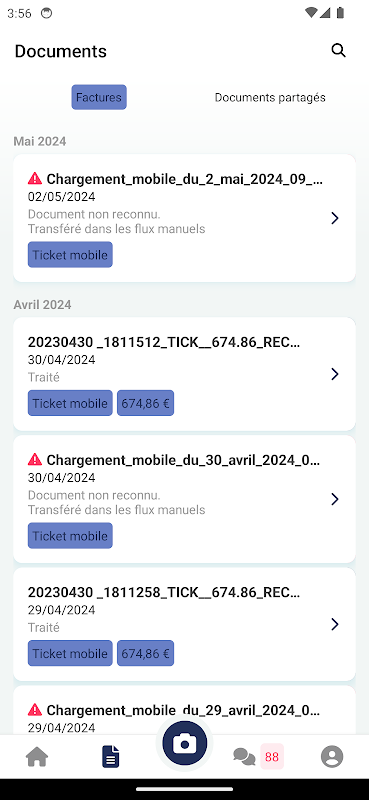Tap the home icon in bottom navigation

(37, 756)
